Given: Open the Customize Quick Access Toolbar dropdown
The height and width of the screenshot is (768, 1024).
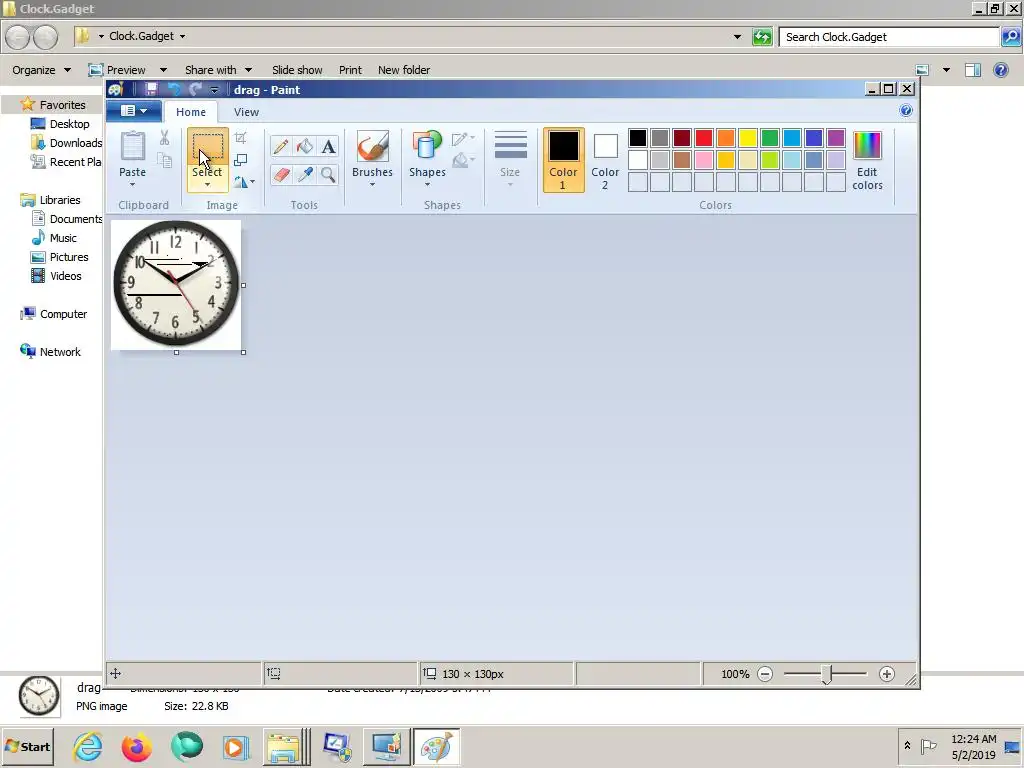Looking at the screenshot, I should [x=214, y=90].
